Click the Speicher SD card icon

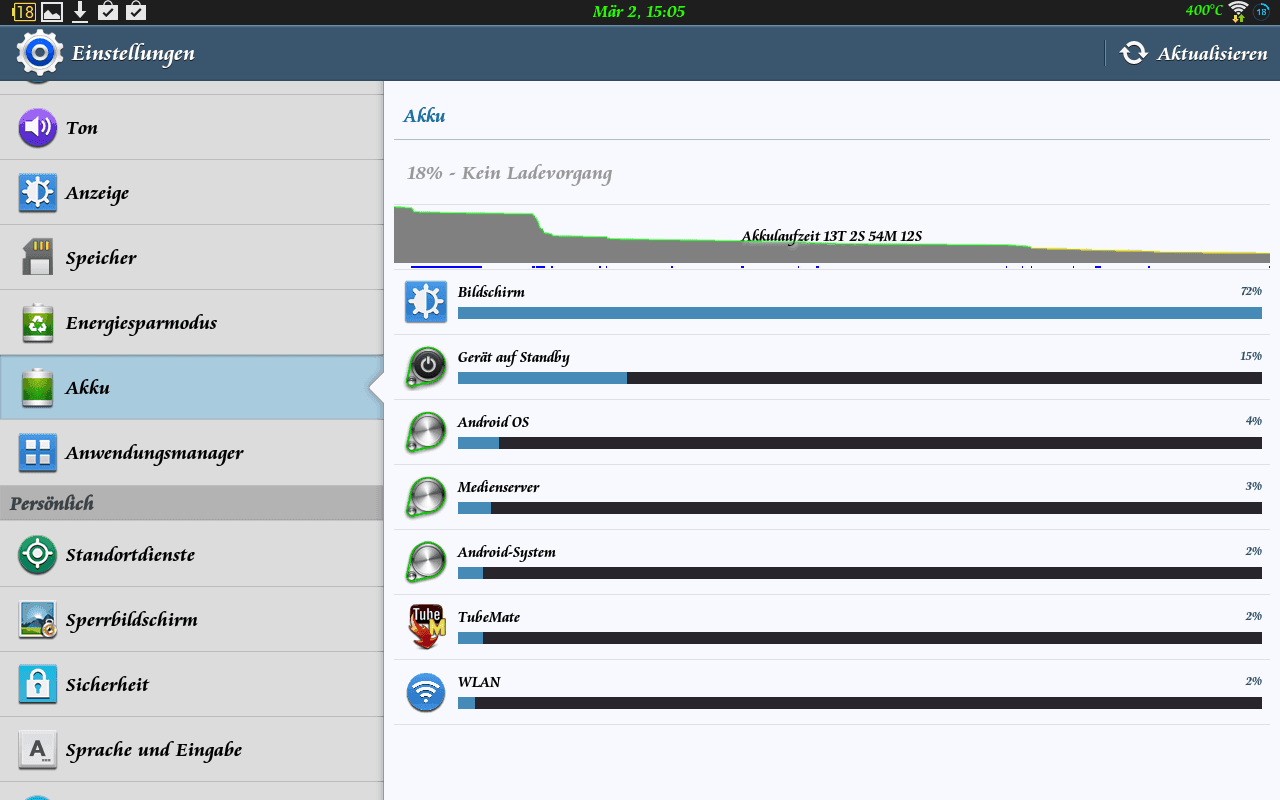pos(37,257)
